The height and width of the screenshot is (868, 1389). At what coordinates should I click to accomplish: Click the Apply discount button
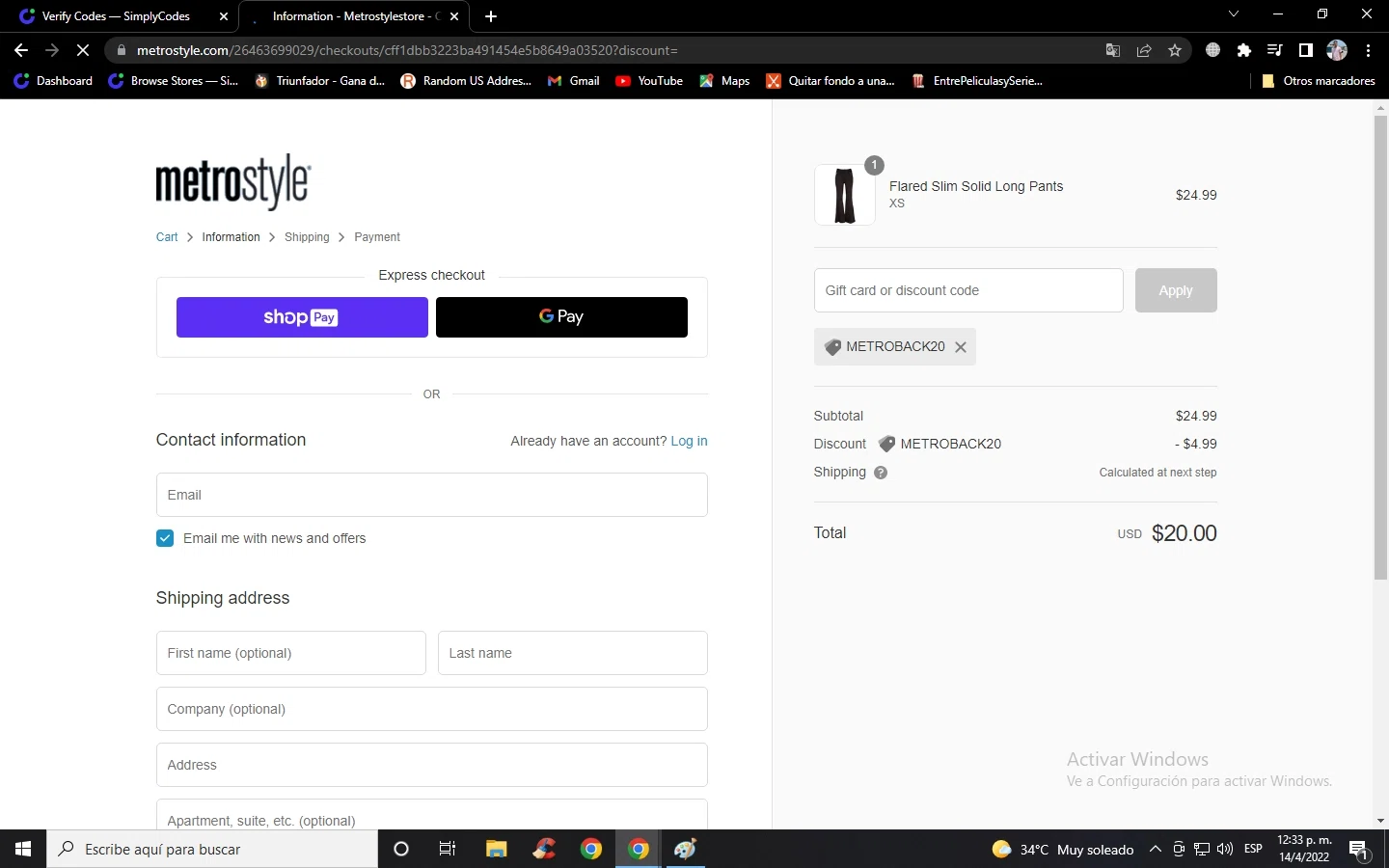pyautogui.click(x=1176, y=290)
